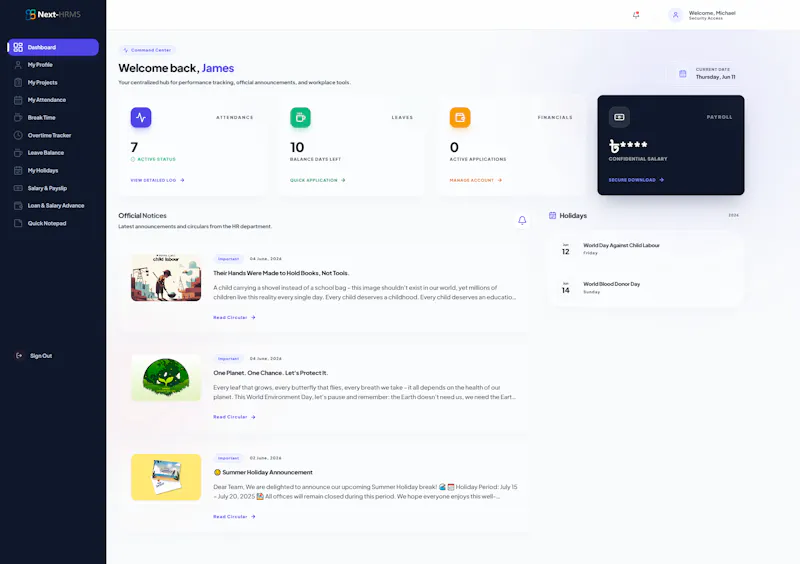Open View Detailed Log link
The width and height of the screenshot is (800, 564).
click(x=157, y=180)
